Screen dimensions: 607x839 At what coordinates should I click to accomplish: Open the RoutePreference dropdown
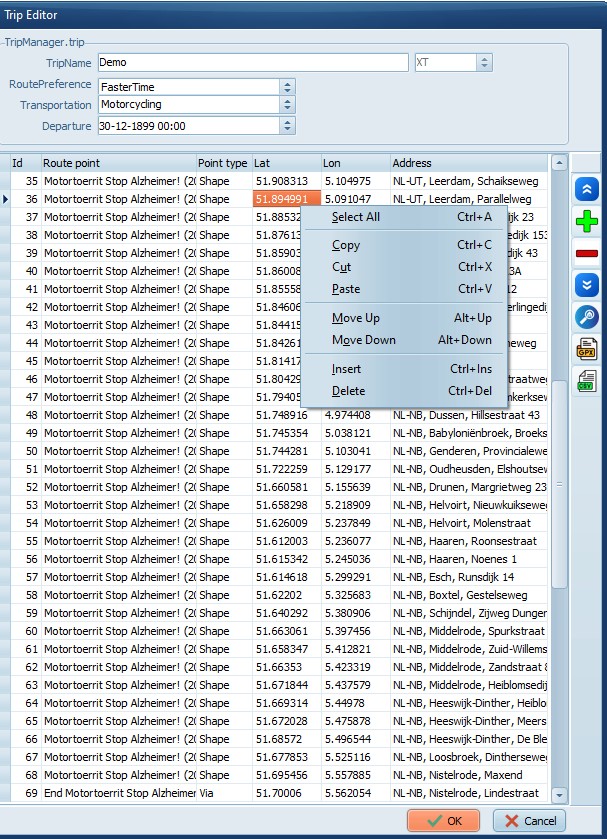click(288, 87)
